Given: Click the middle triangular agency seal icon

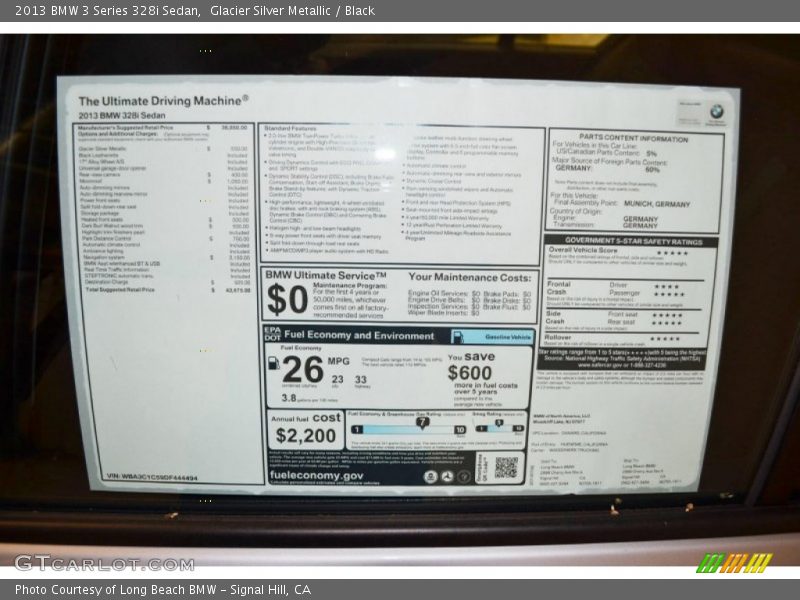Looking at the screenshot, I should [447, 477].
